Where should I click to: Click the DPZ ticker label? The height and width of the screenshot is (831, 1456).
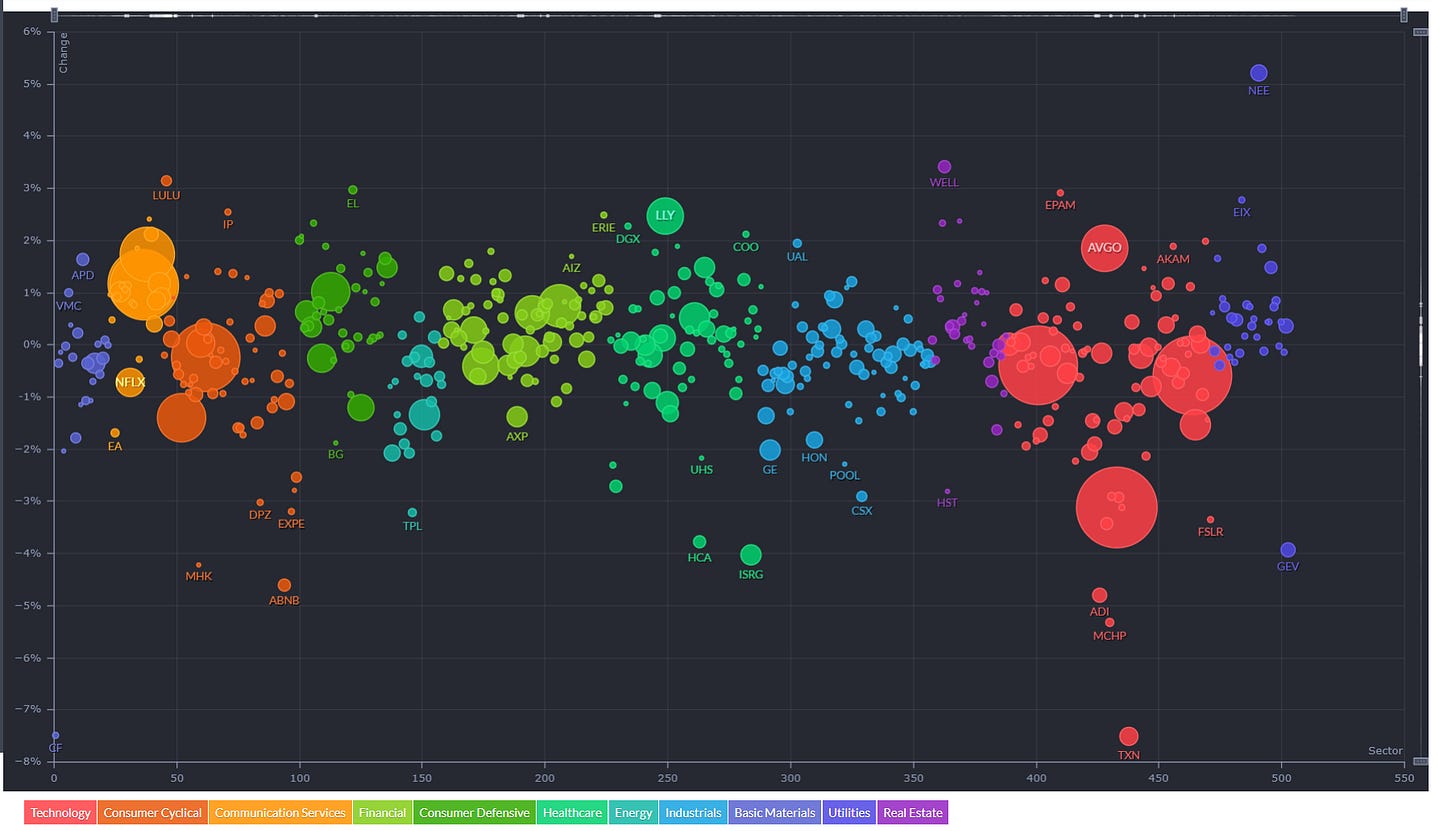tap(260, 515)
